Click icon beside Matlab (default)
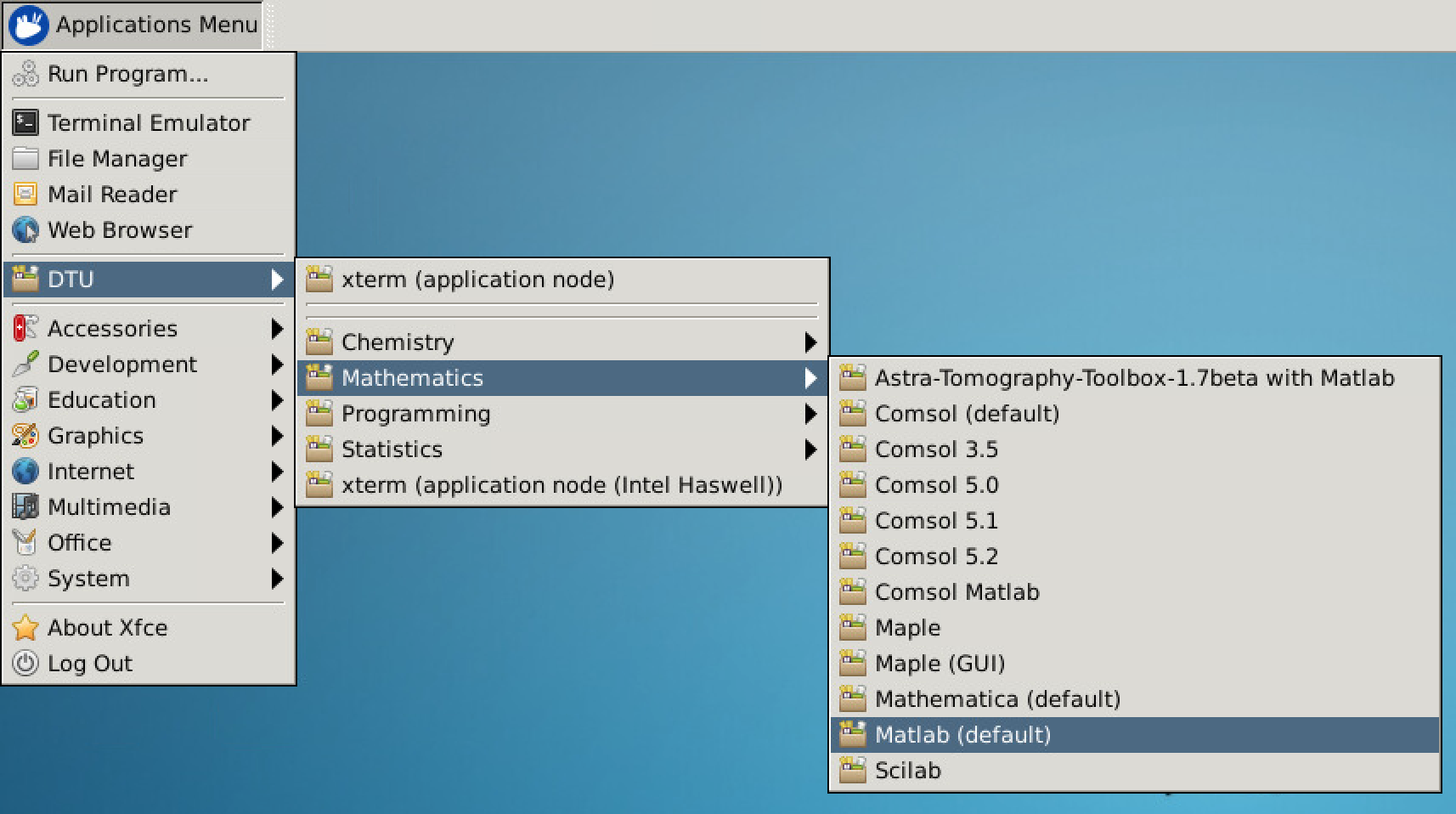 (853, 735)
